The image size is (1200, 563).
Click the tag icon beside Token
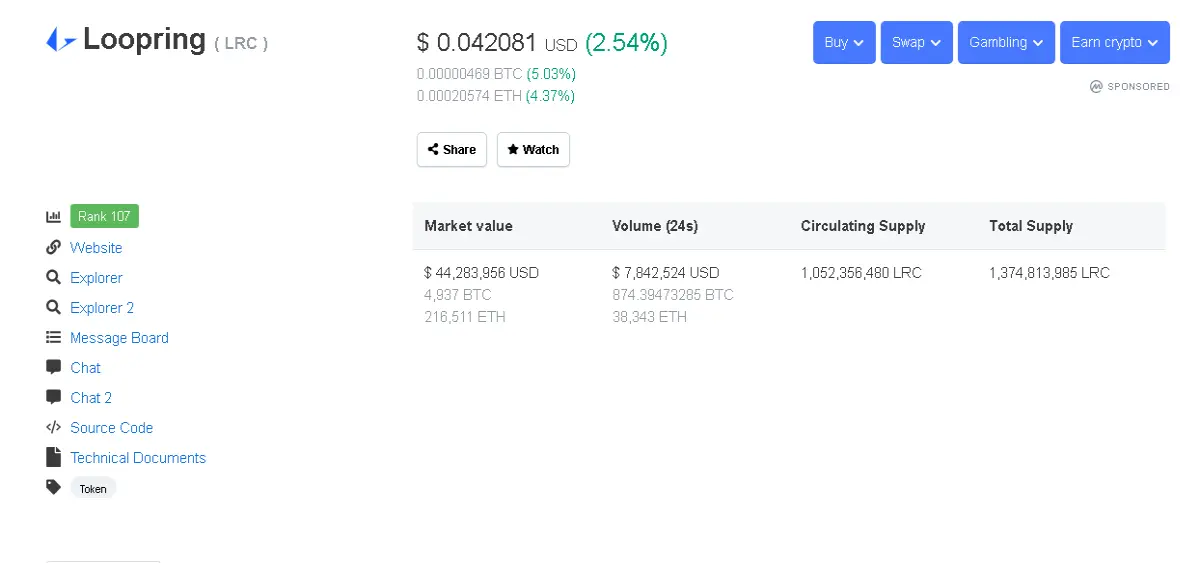tap(54, 487)
